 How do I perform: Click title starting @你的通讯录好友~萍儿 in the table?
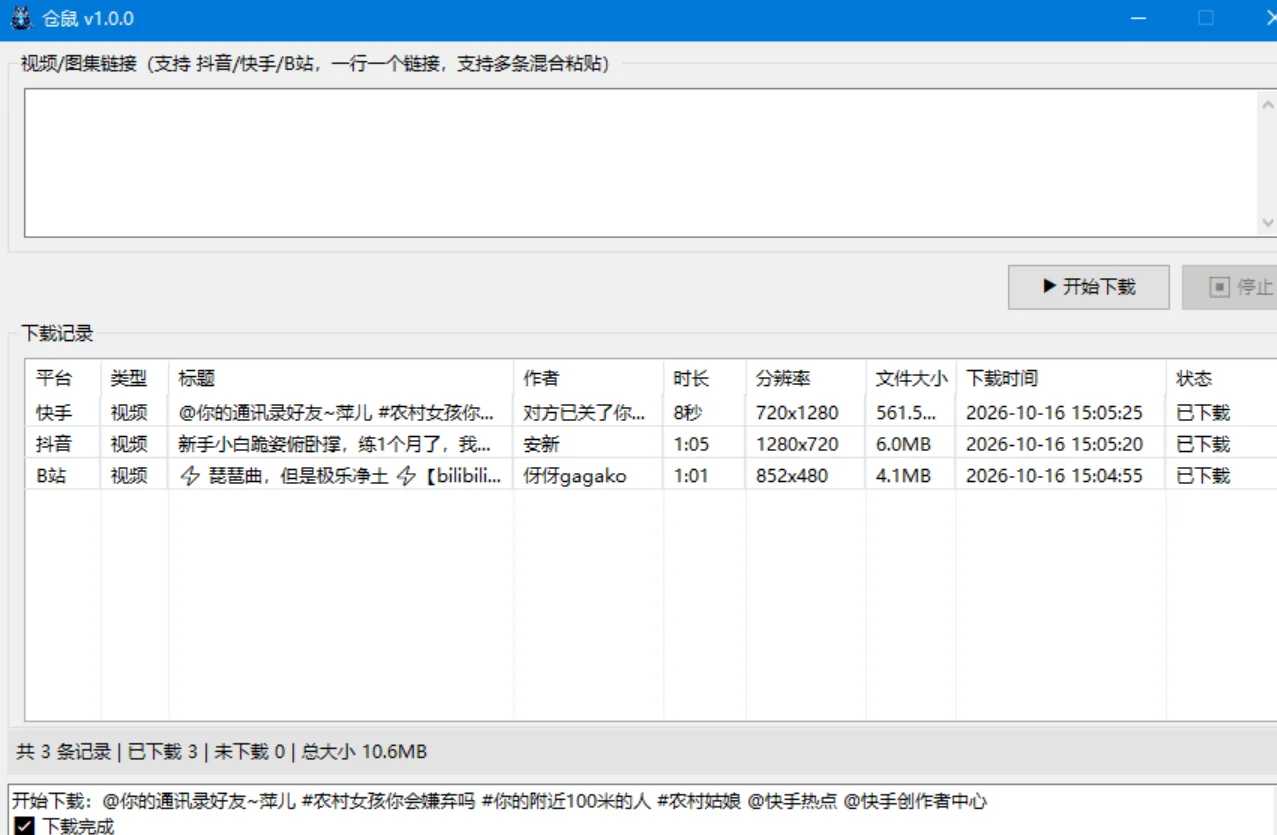click(337, 412)
